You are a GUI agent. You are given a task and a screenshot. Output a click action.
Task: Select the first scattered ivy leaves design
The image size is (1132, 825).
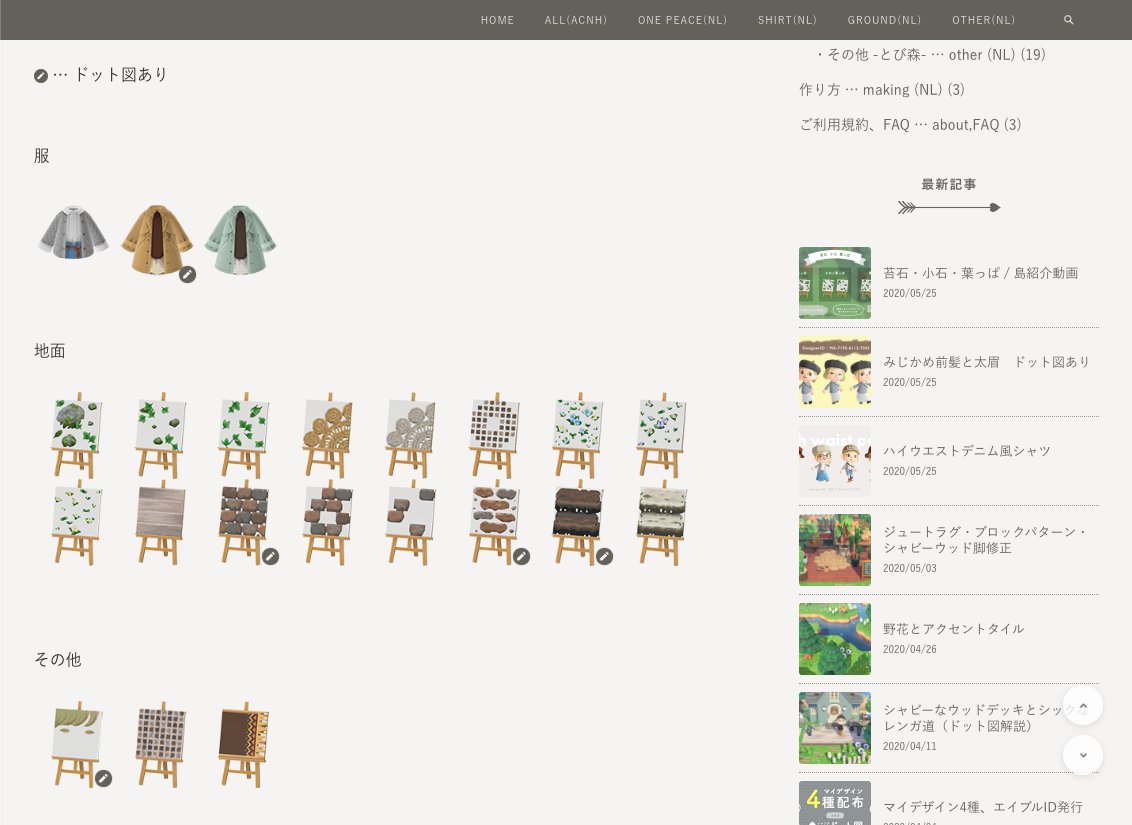click(160, 435)
